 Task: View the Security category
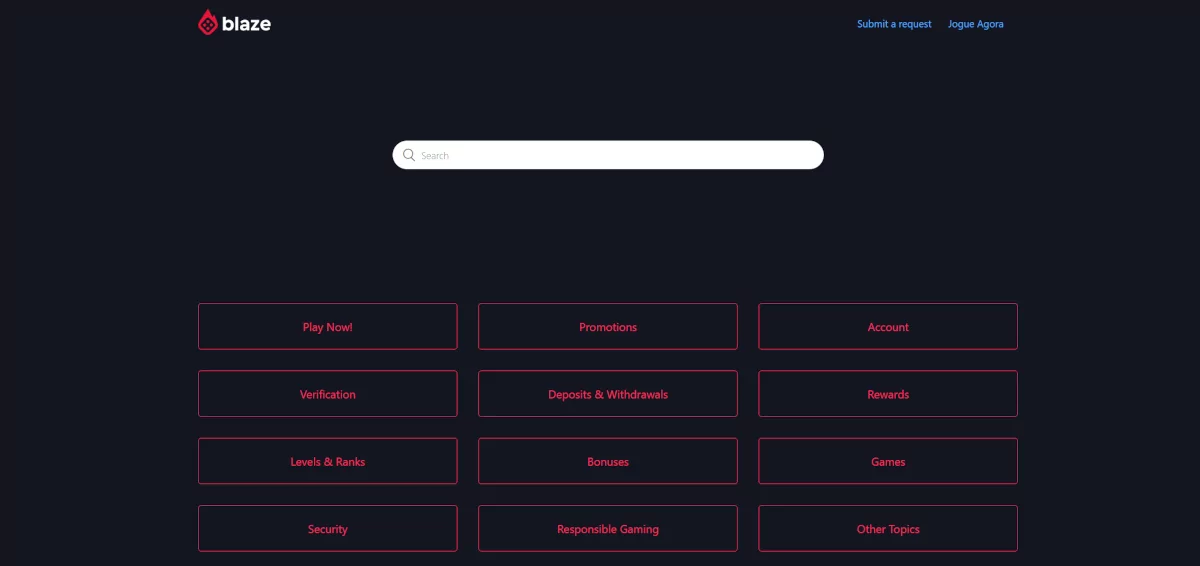[x=327, y=529]
